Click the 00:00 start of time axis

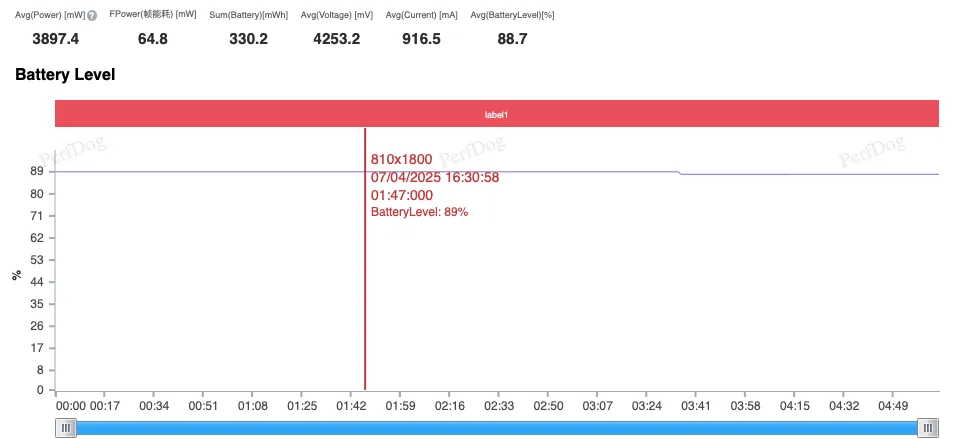[x=71, y=406]
